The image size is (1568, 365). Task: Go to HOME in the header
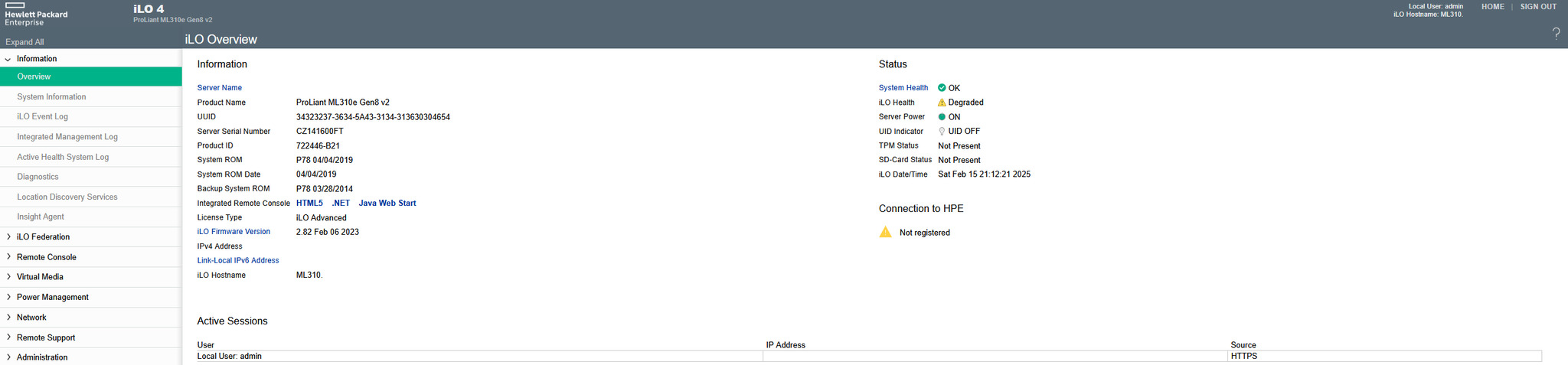1492,7
